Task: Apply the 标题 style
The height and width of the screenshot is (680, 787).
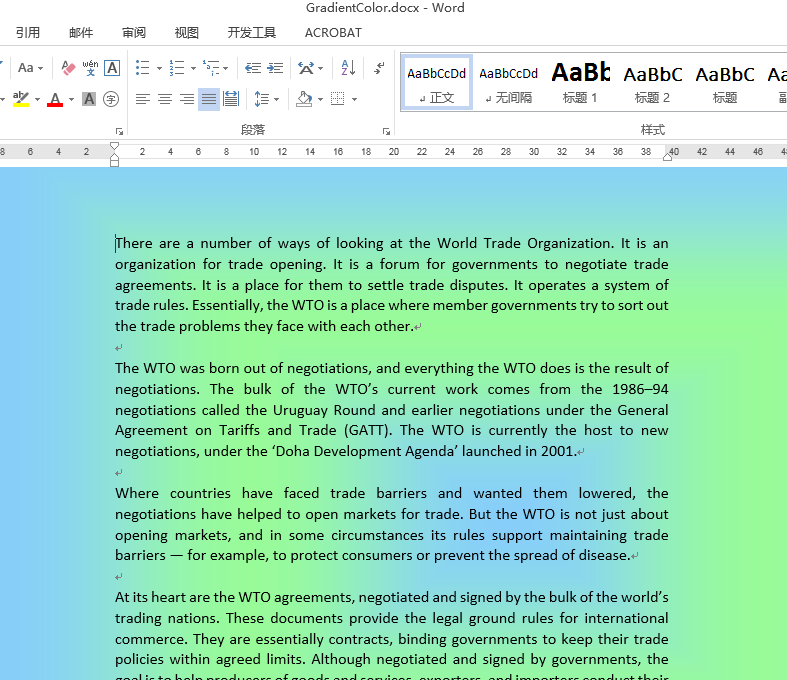Action: 725,83
